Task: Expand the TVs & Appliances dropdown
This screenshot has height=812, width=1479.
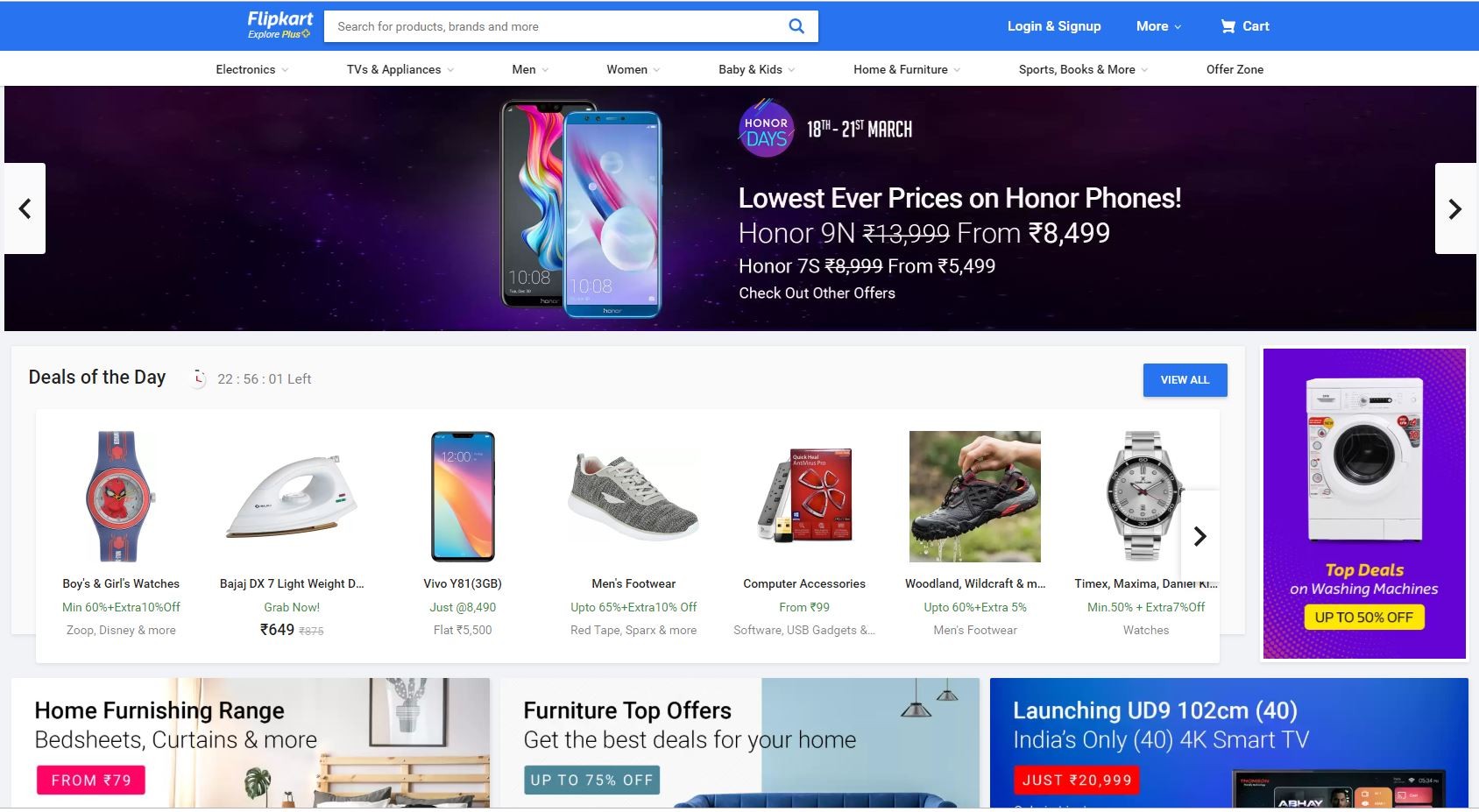Action: (400, 69)
